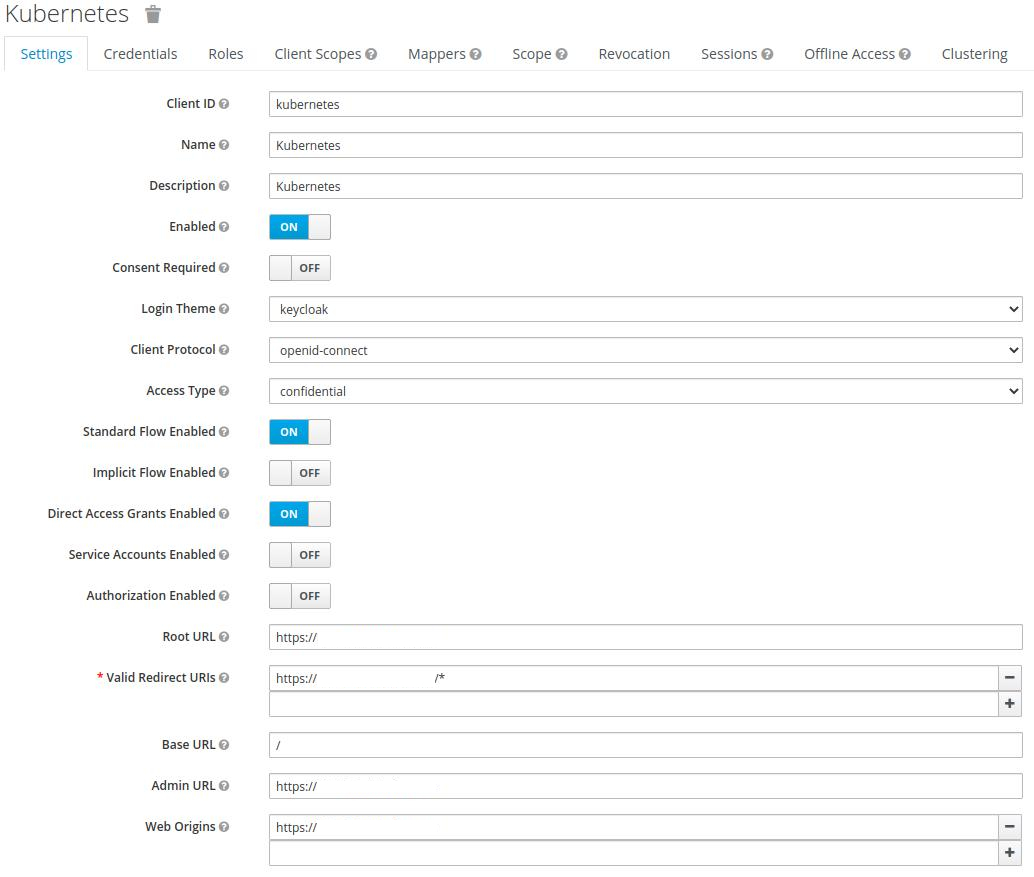Show help tooltip for Enabled setting
This screenshot has width=1034, height=877.
pos(224,226)
